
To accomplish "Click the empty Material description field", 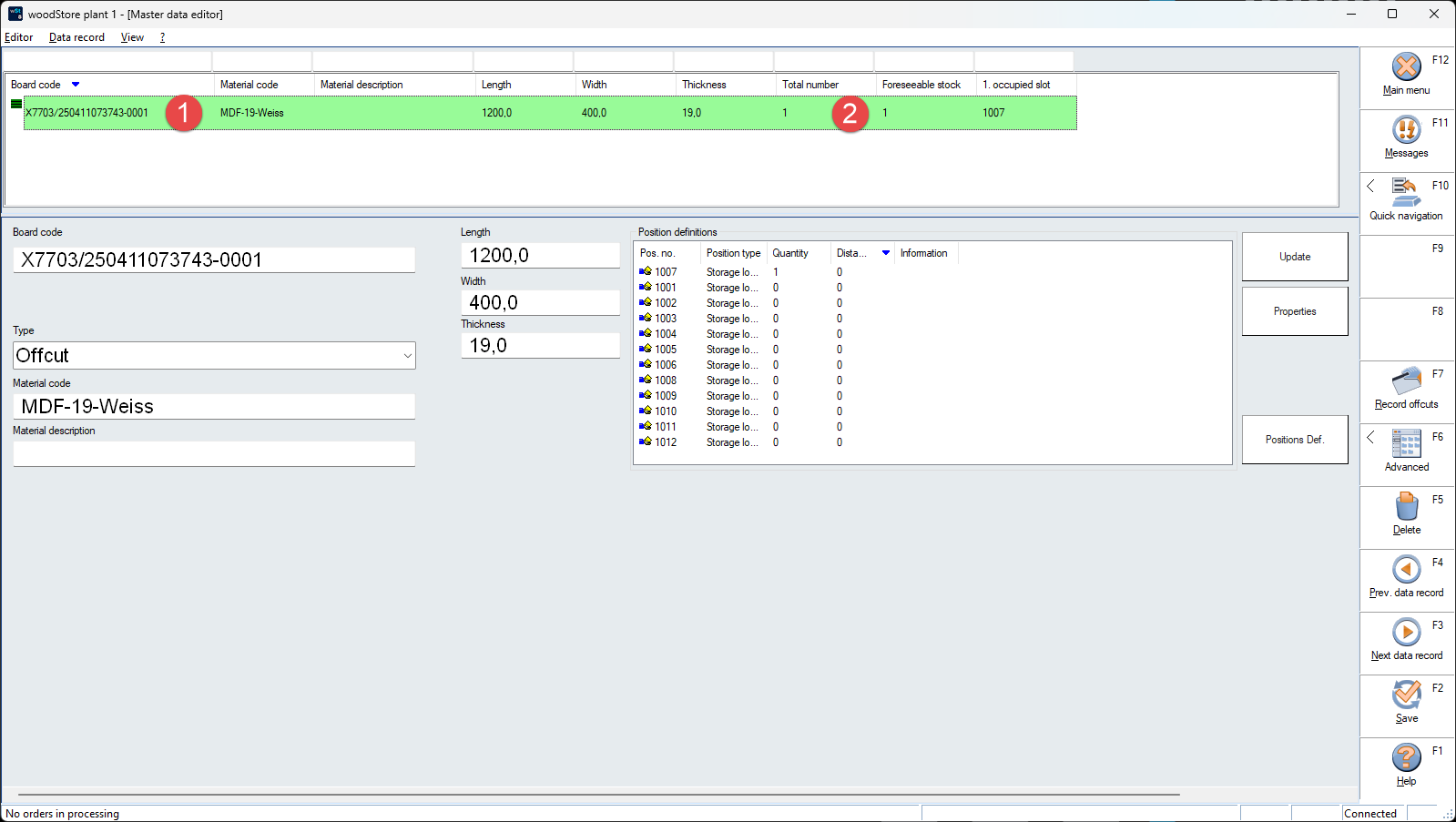I will pos(214,453).
